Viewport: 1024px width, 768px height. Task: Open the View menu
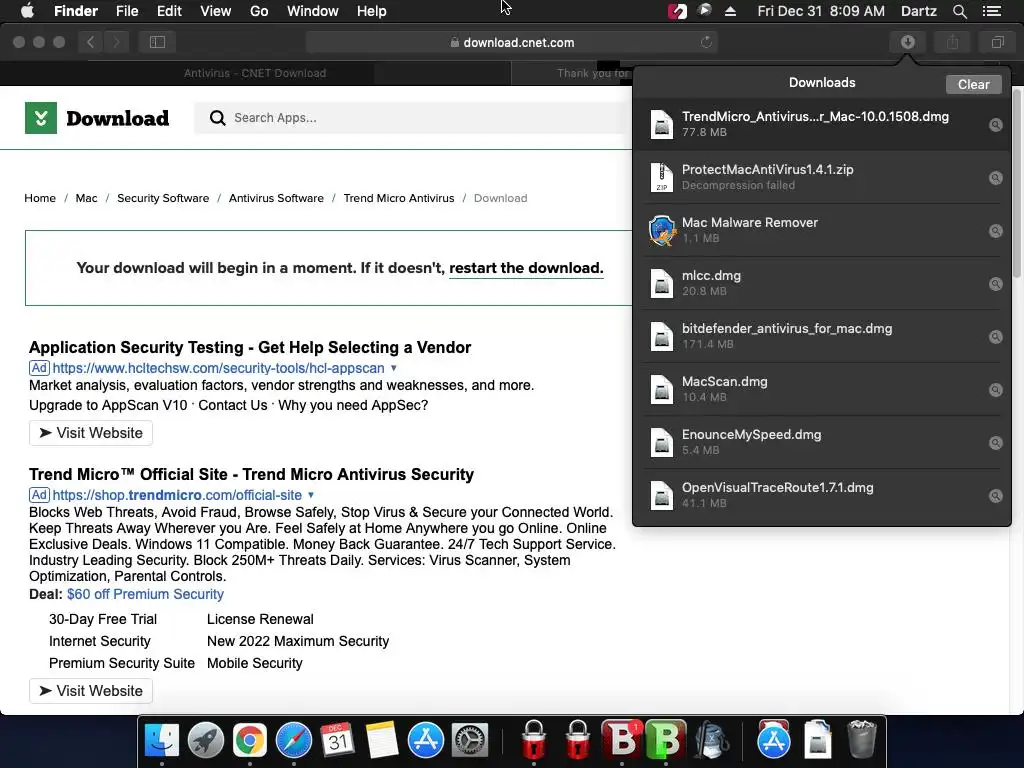216,11
